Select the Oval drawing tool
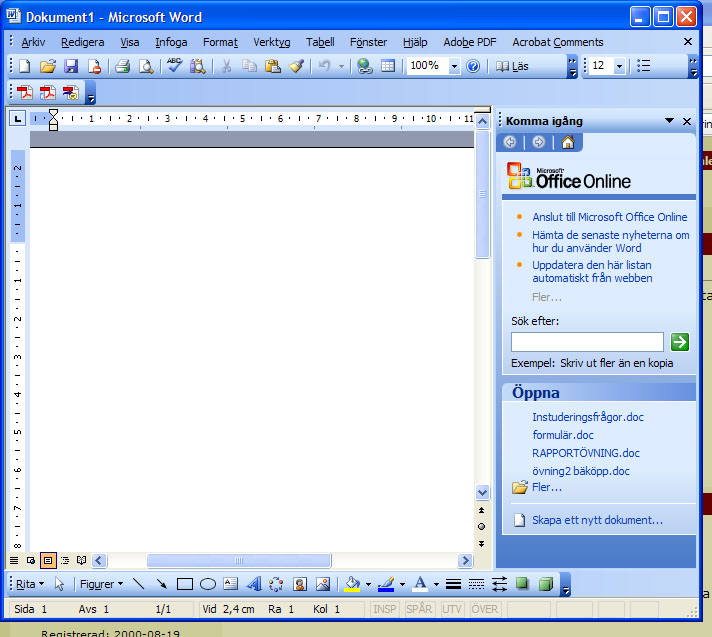Image resolution: width=712 pixels, height=637 pixels. pos(208,584)
